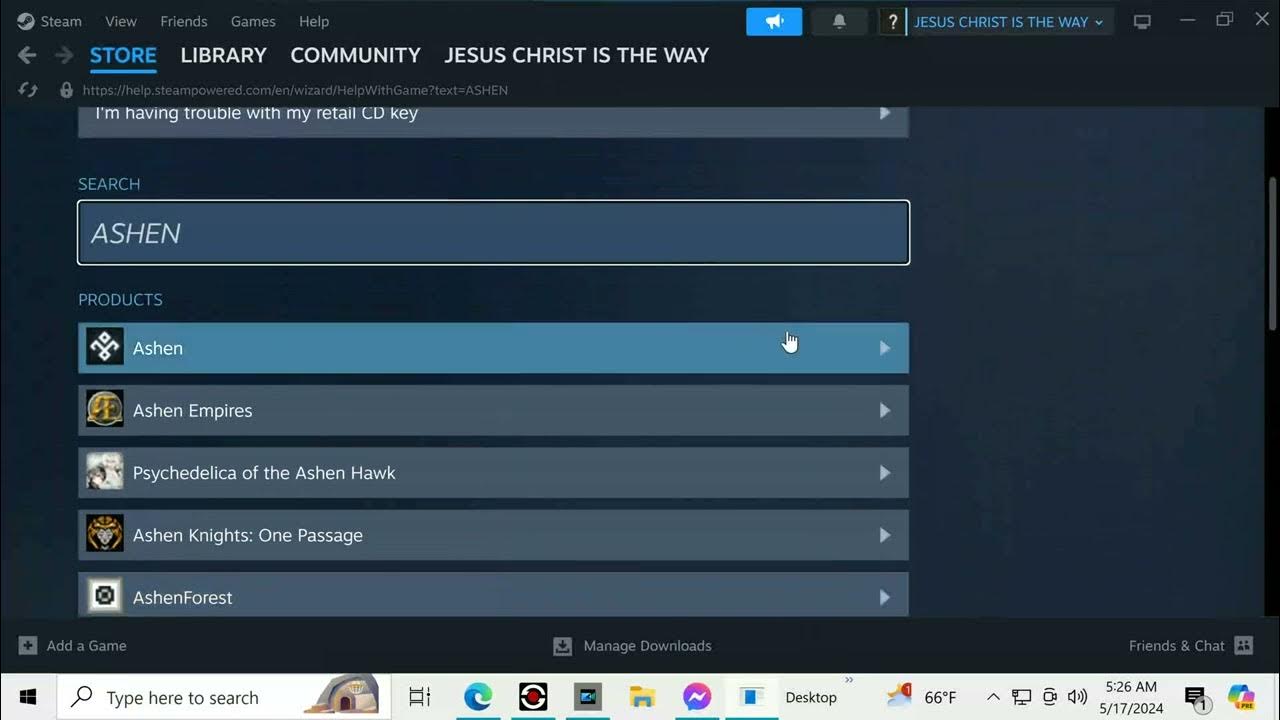Open the Help menu
The image size is (1280, 720).
(314, 21)
